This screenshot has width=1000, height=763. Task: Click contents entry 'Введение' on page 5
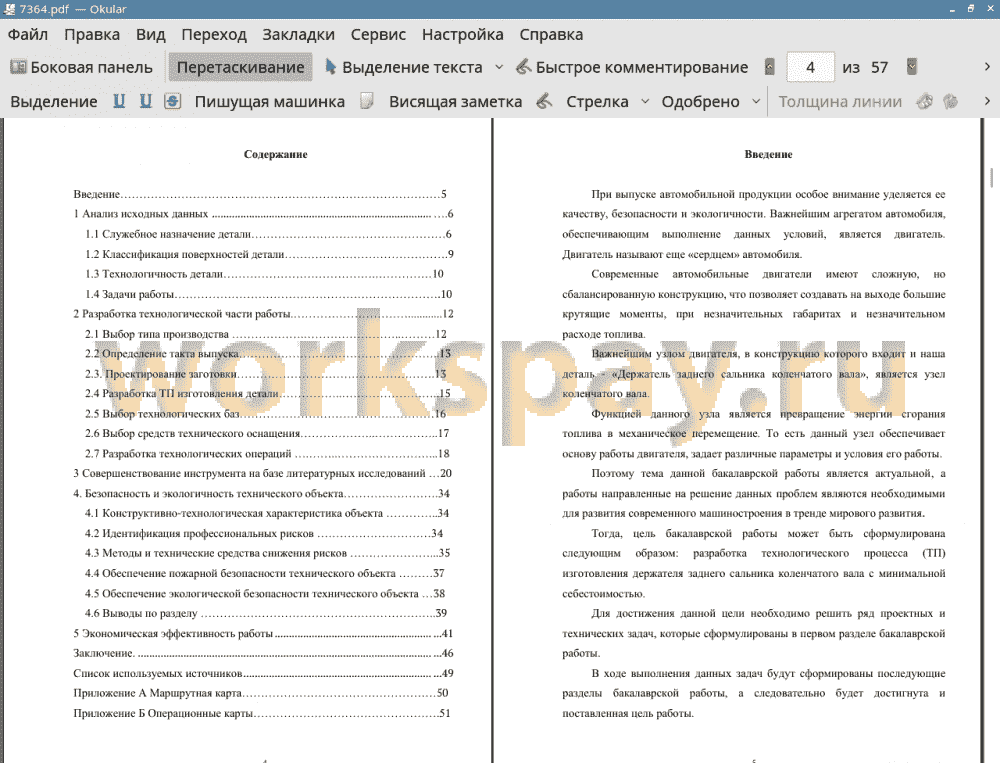pyautogui.click(x=260, y=194)
